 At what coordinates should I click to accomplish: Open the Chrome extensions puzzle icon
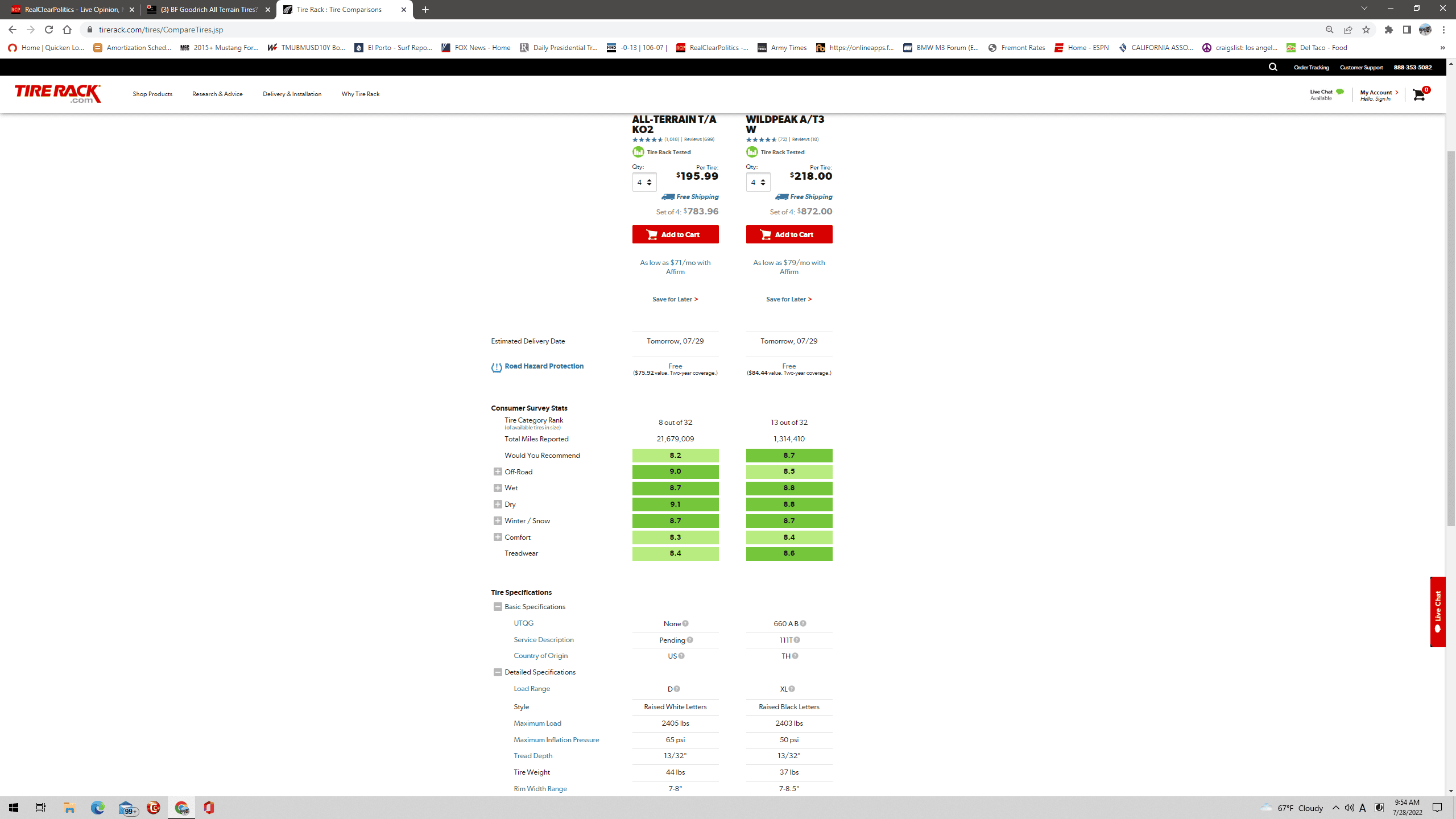(x=1389, y=30)
